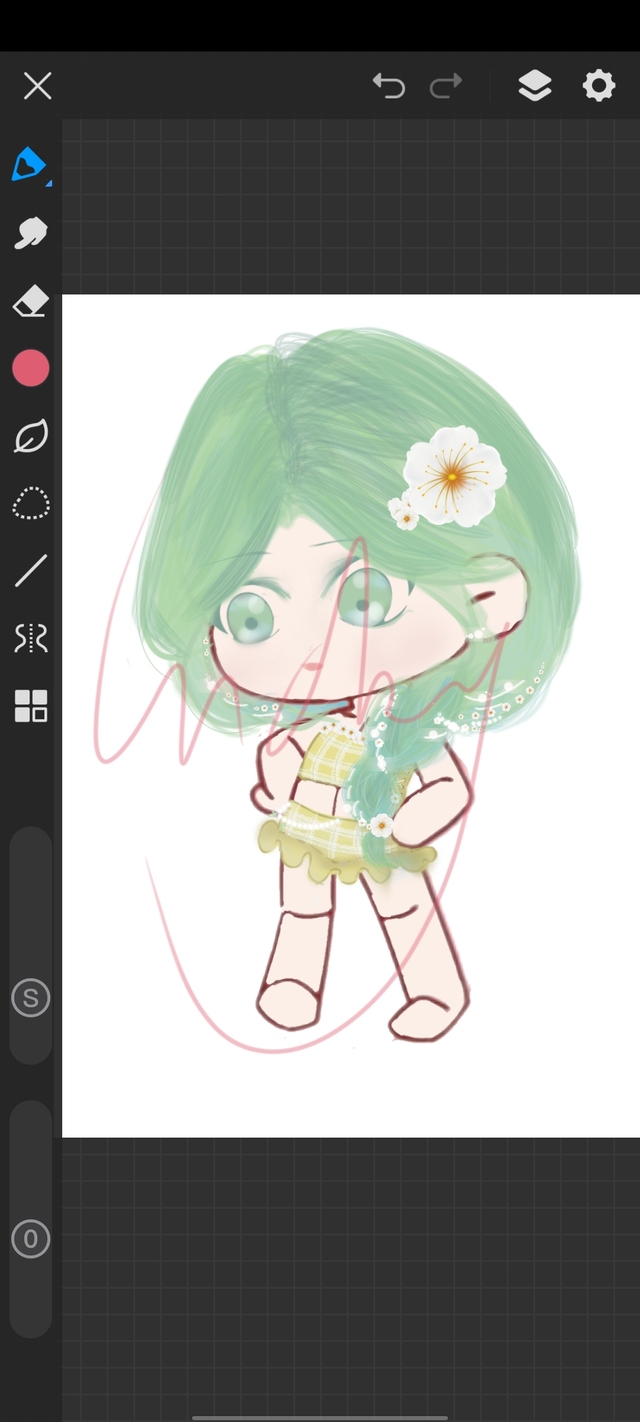
Task: Undo the last stroke
Action: pos(388,86)
